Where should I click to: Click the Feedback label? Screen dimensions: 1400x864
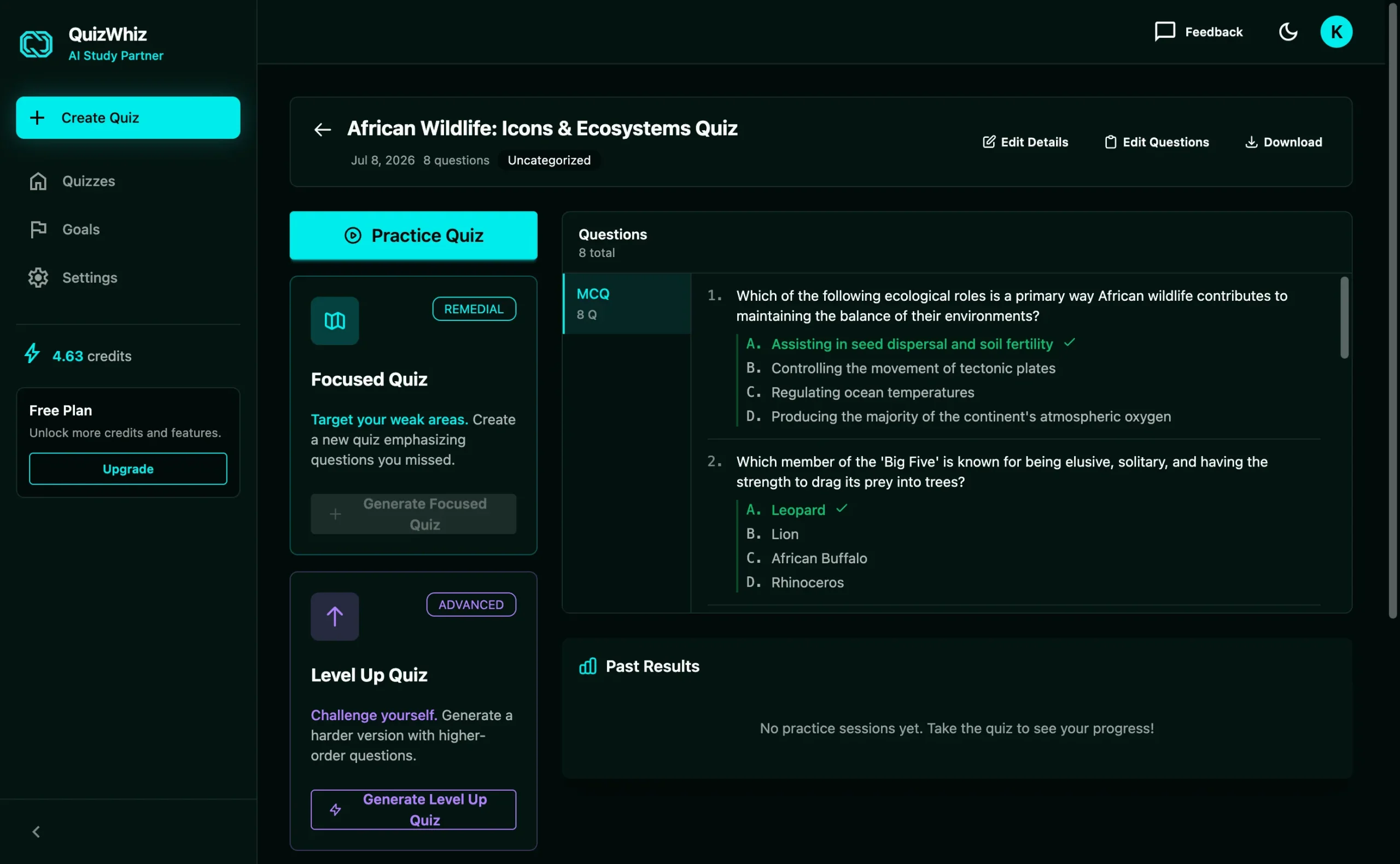pyautogui.click(x=1213, y=32)
